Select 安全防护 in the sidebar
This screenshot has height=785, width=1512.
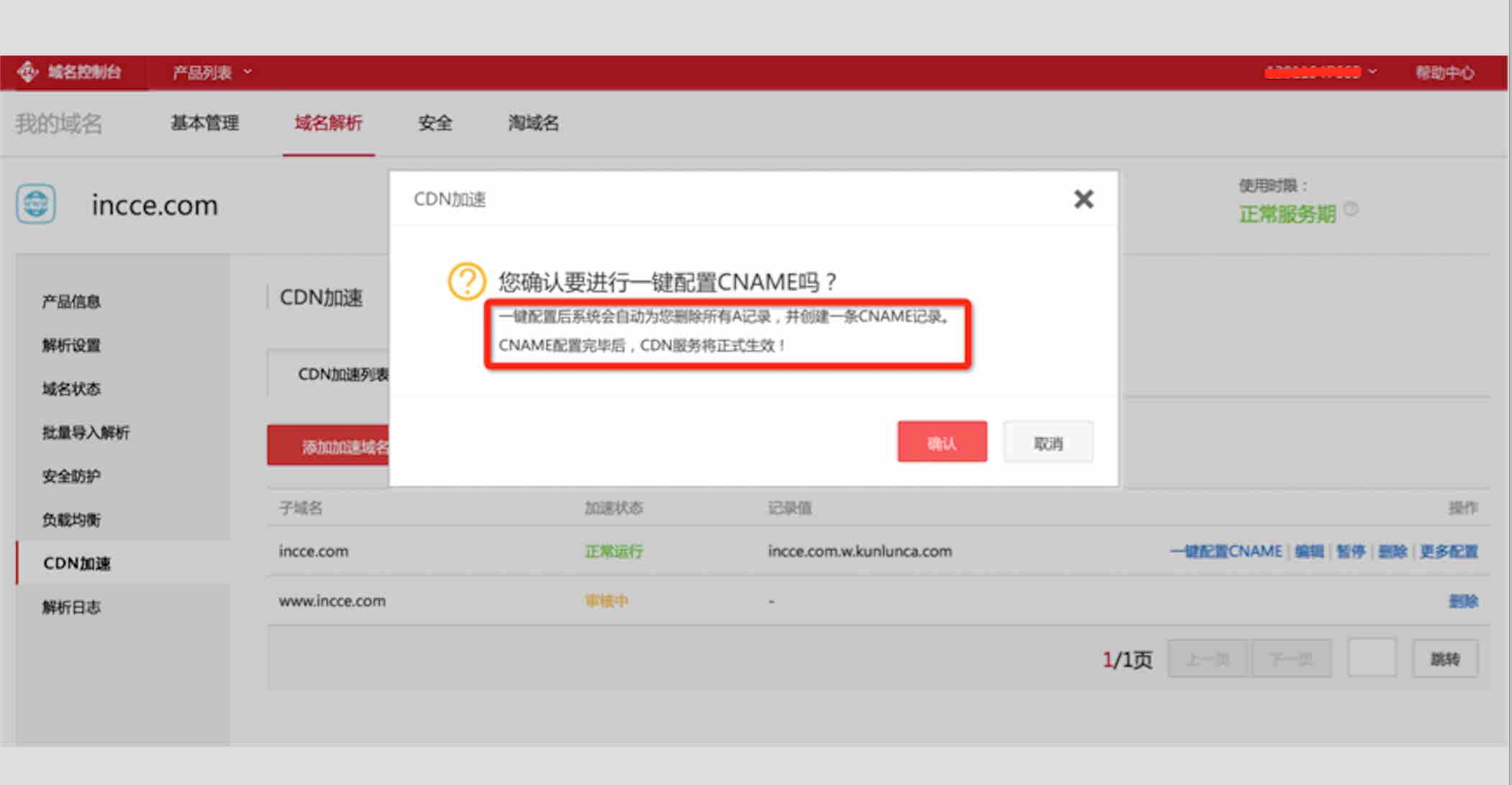71,476
